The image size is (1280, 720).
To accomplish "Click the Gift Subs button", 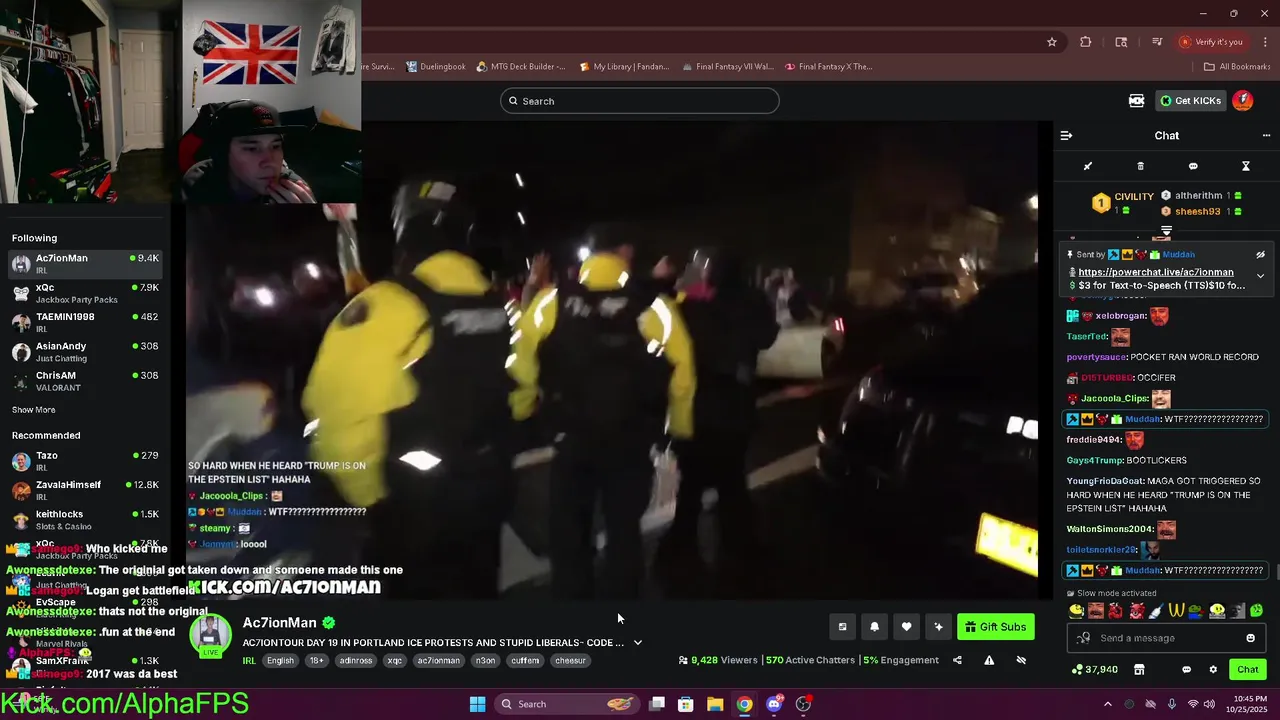I will pos(996,627).
